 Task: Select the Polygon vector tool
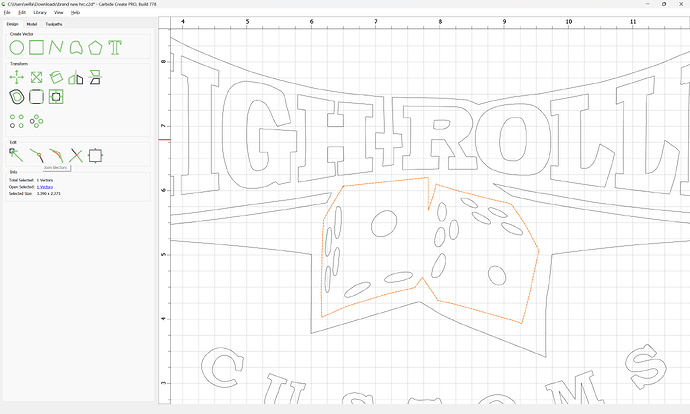[95, 48]
